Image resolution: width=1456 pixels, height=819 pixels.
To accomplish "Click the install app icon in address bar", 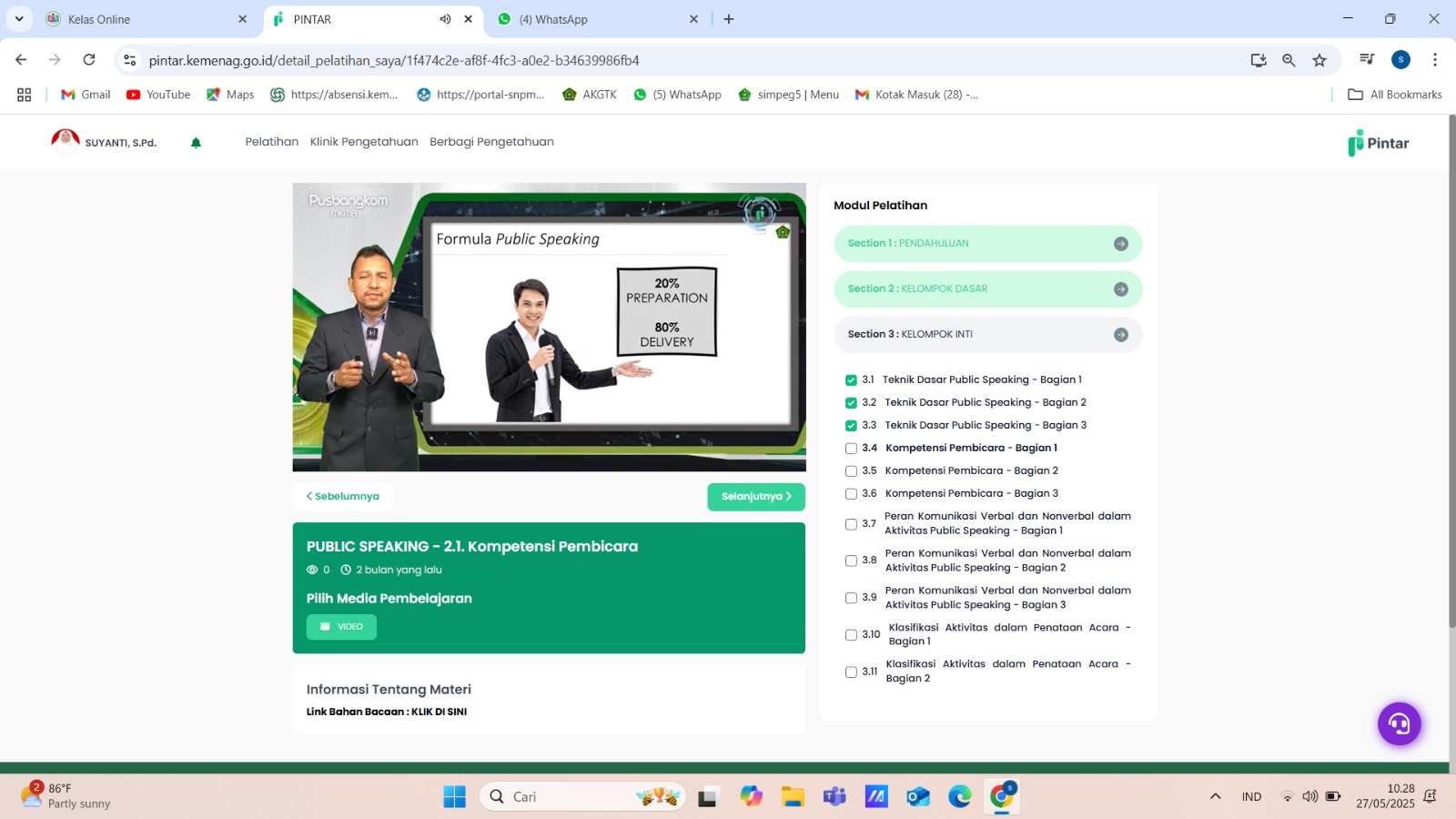I will tap(1259, 60).
